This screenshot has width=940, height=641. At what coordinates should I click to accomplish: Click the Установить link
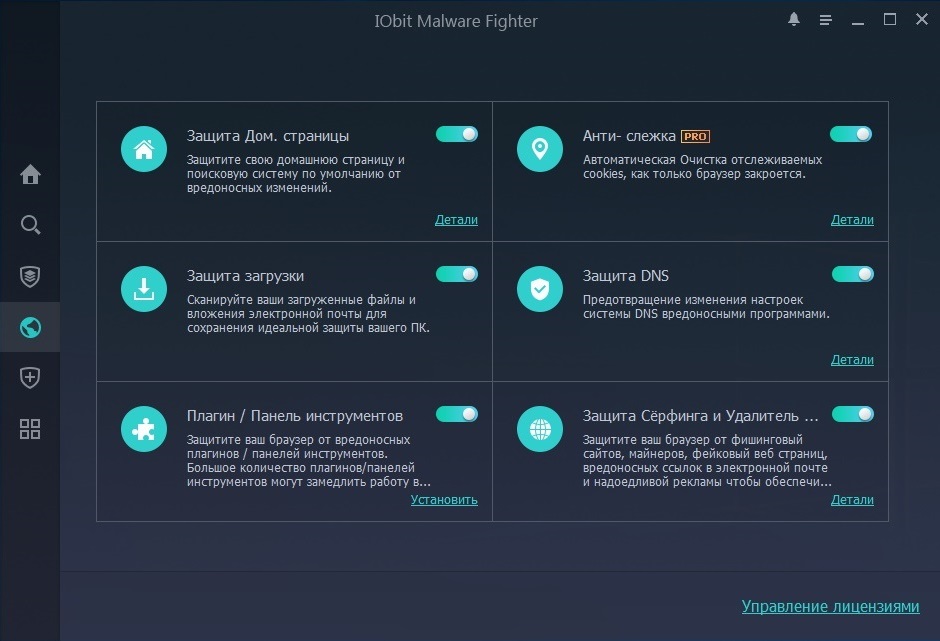coord(444,500)
